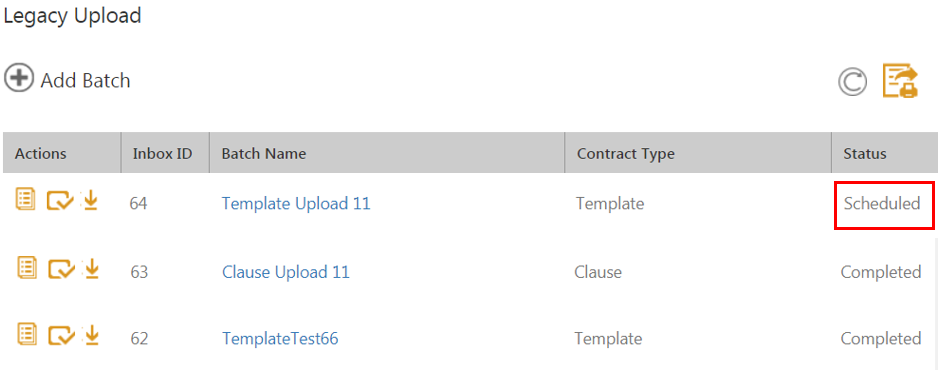Sort by the Contract Type column header
This screenshot has height=373, width=939.
pyautogui.click(x=626, y=154)
